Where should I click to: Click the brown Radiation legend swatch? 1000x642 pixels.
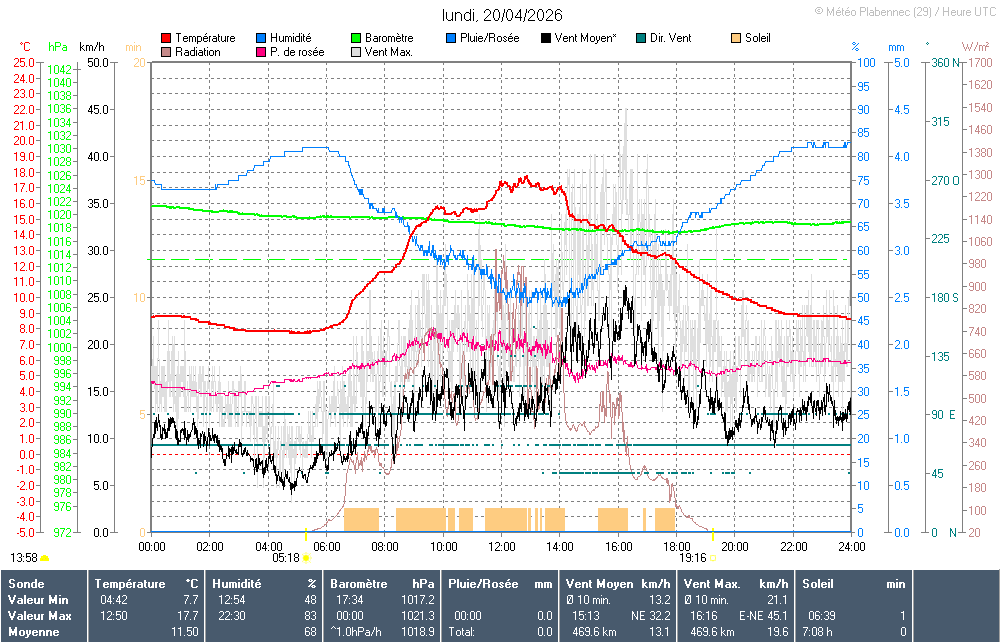click(x=166, y=52)
